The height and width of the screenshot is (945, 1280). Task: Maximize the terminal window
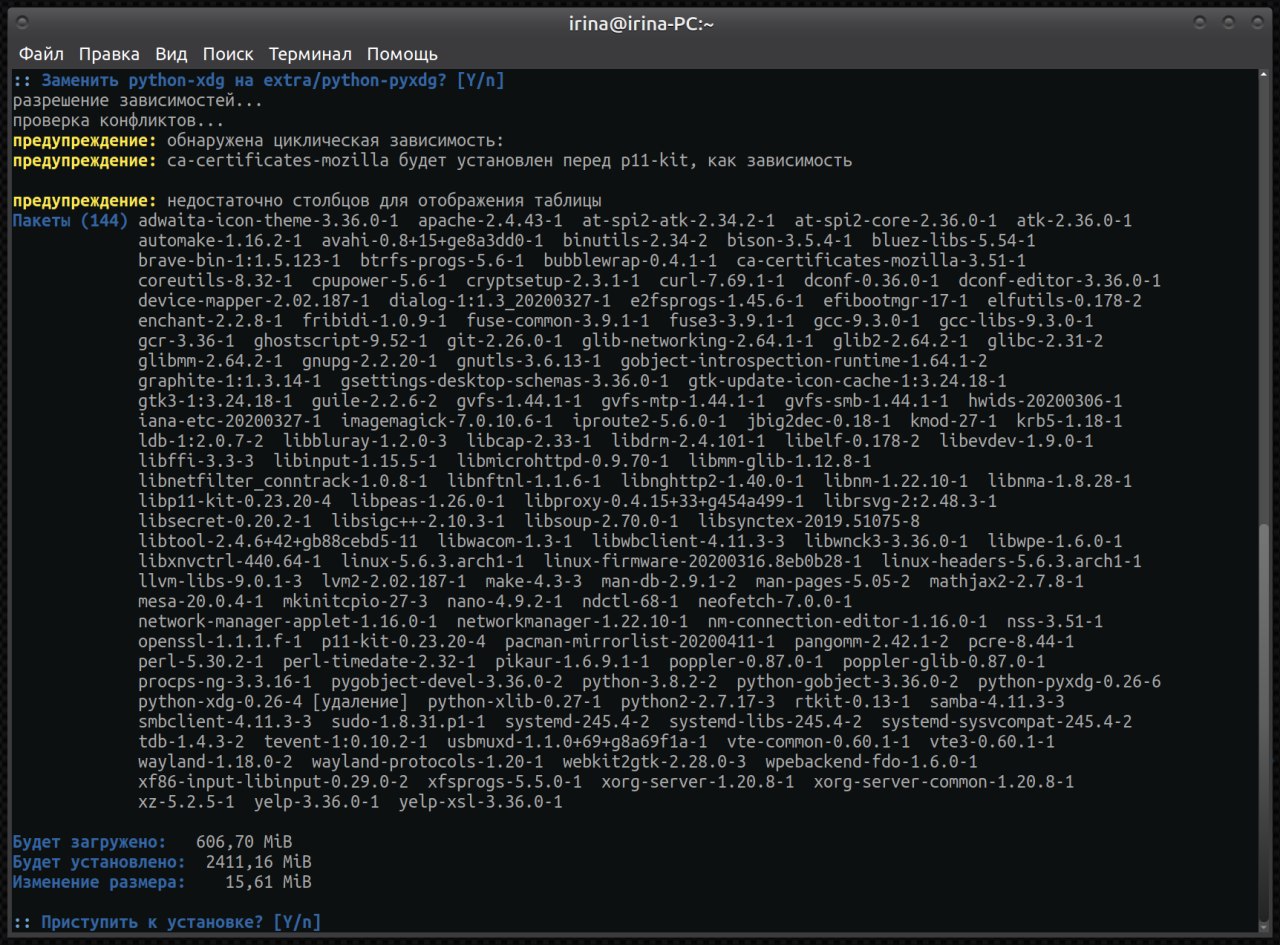tap(1229, 21)
